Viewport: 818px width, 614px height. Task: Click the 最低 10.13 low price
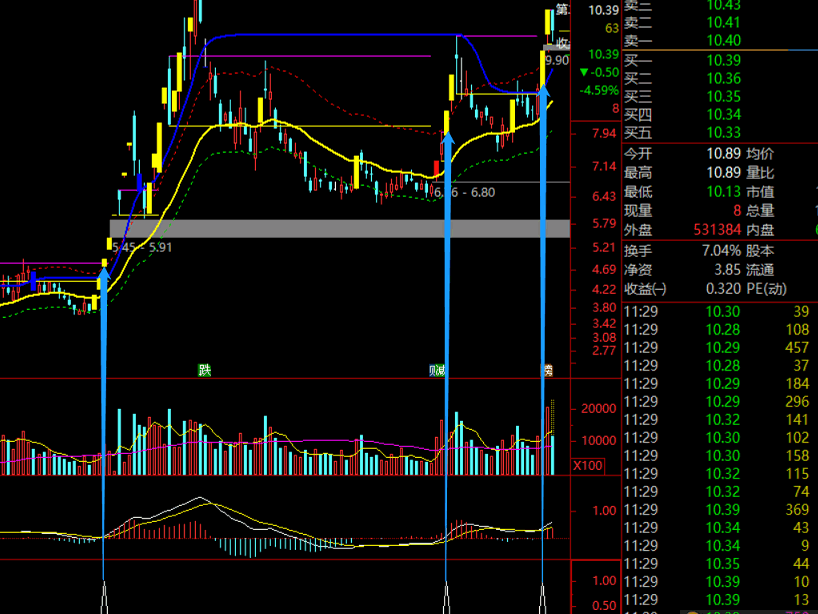click(724, 191)
